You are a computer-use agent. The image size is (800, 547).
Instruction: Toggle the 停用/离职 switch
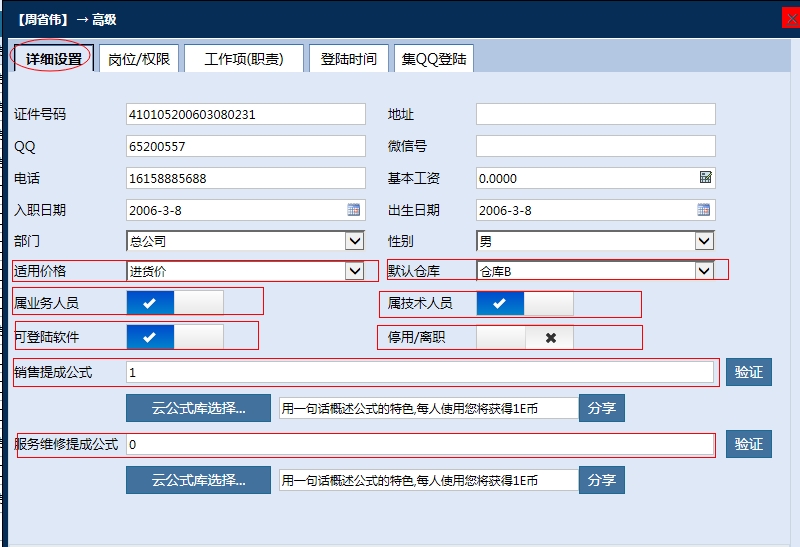pyautogui.click(x=525, y=337)
